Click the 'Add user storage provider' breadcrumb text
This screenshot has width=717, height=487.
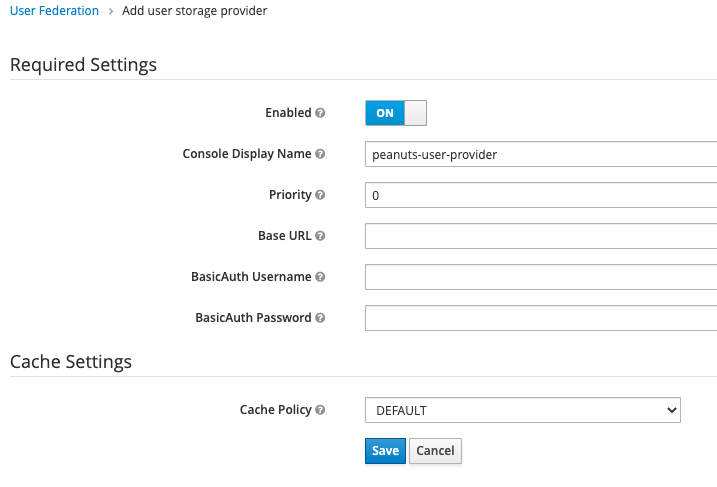point(194,11)
